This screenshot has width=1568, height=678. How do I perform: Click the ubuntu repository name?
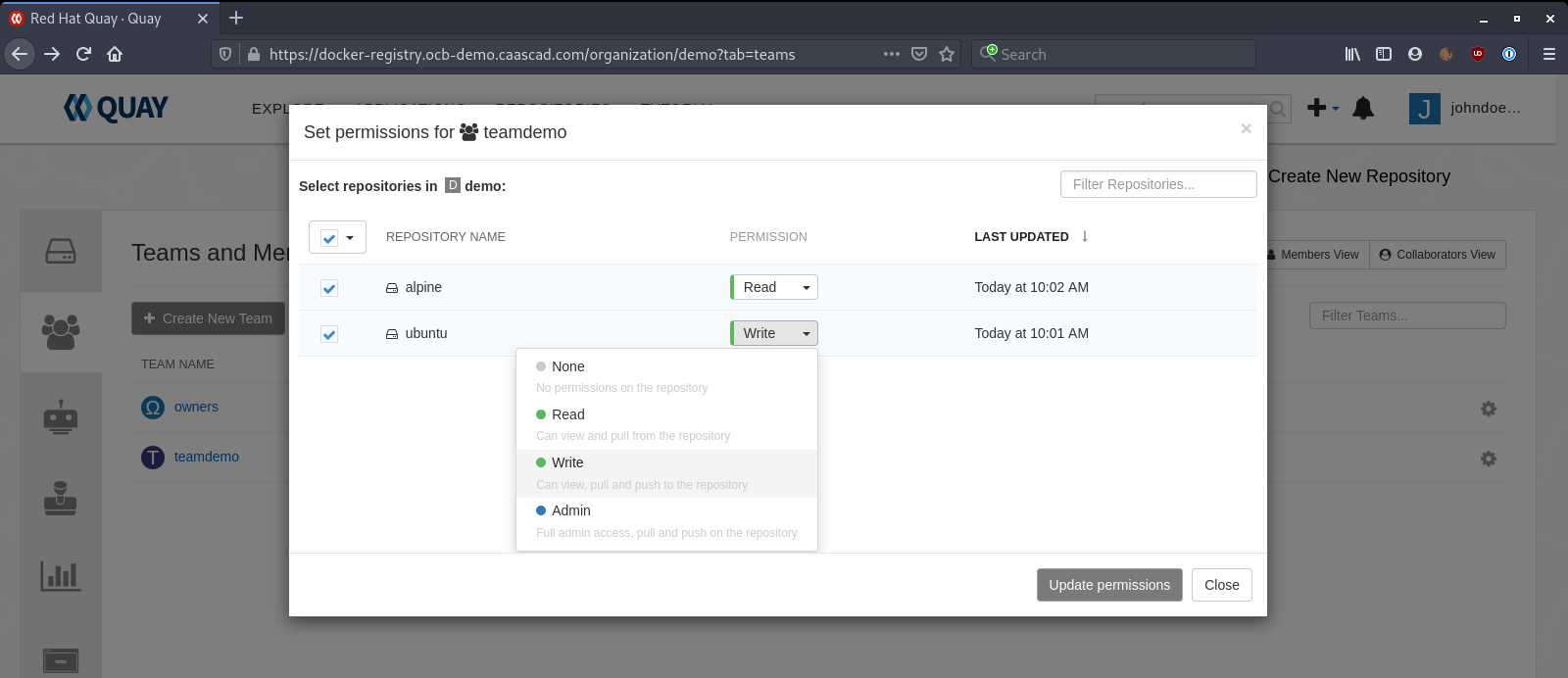click(426, 333)
